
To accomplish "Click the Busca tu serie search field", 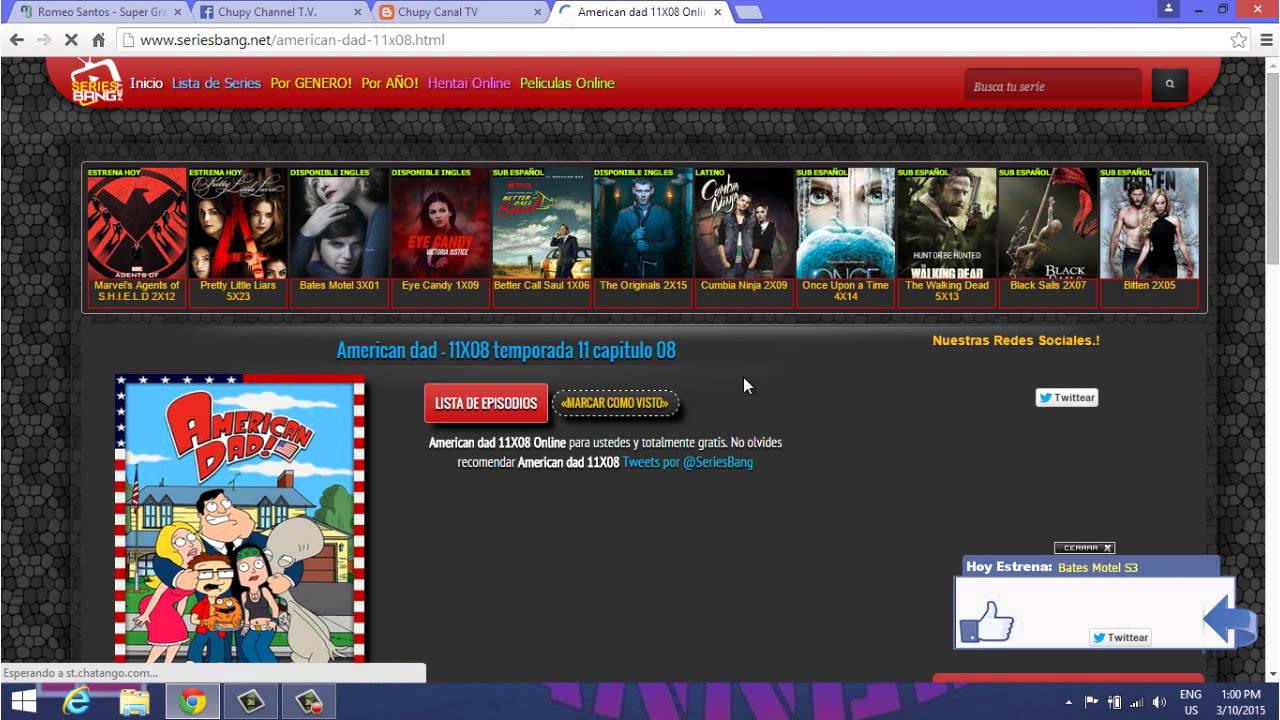I will (x=1053, y=86).
